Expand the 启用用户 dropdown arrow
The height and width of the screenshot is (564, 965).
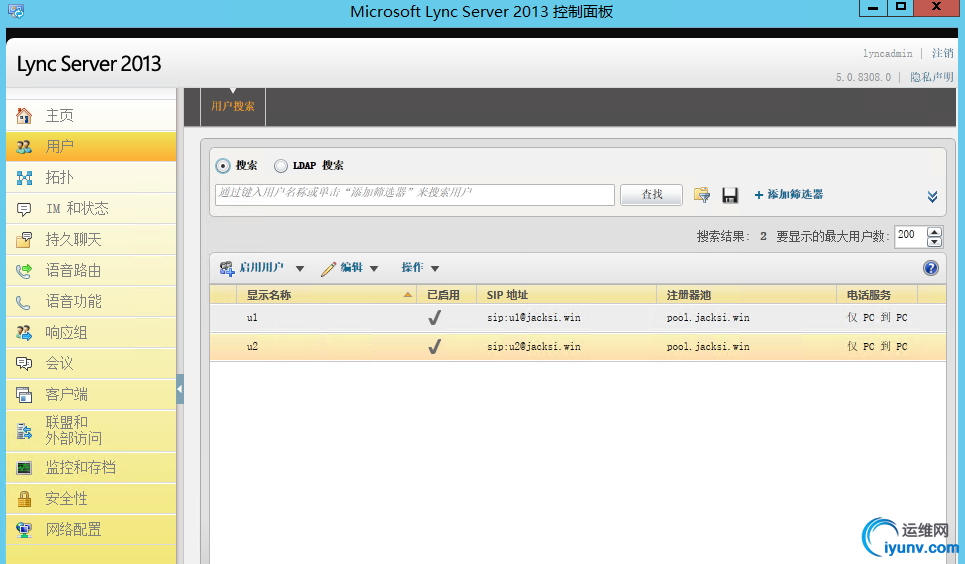[x=300, y=268]
